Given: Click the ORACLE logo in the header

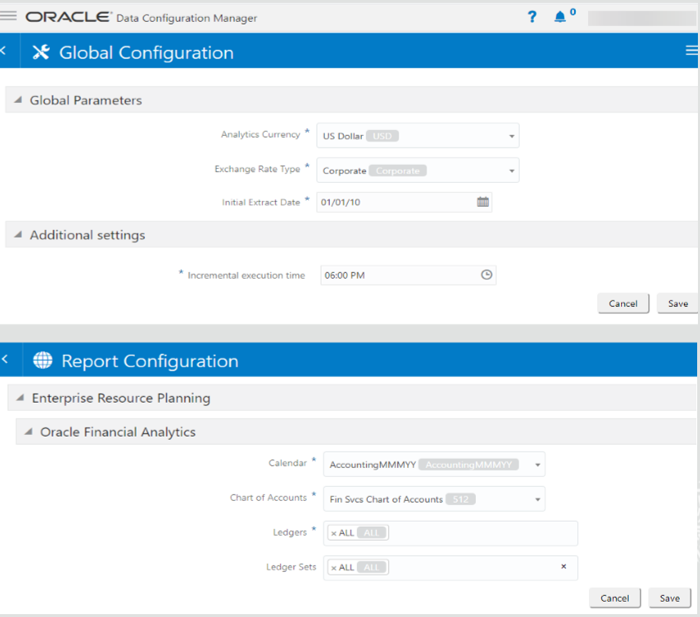Looking at the screenshot, I should pyautogui.click(x=67, y=17).
